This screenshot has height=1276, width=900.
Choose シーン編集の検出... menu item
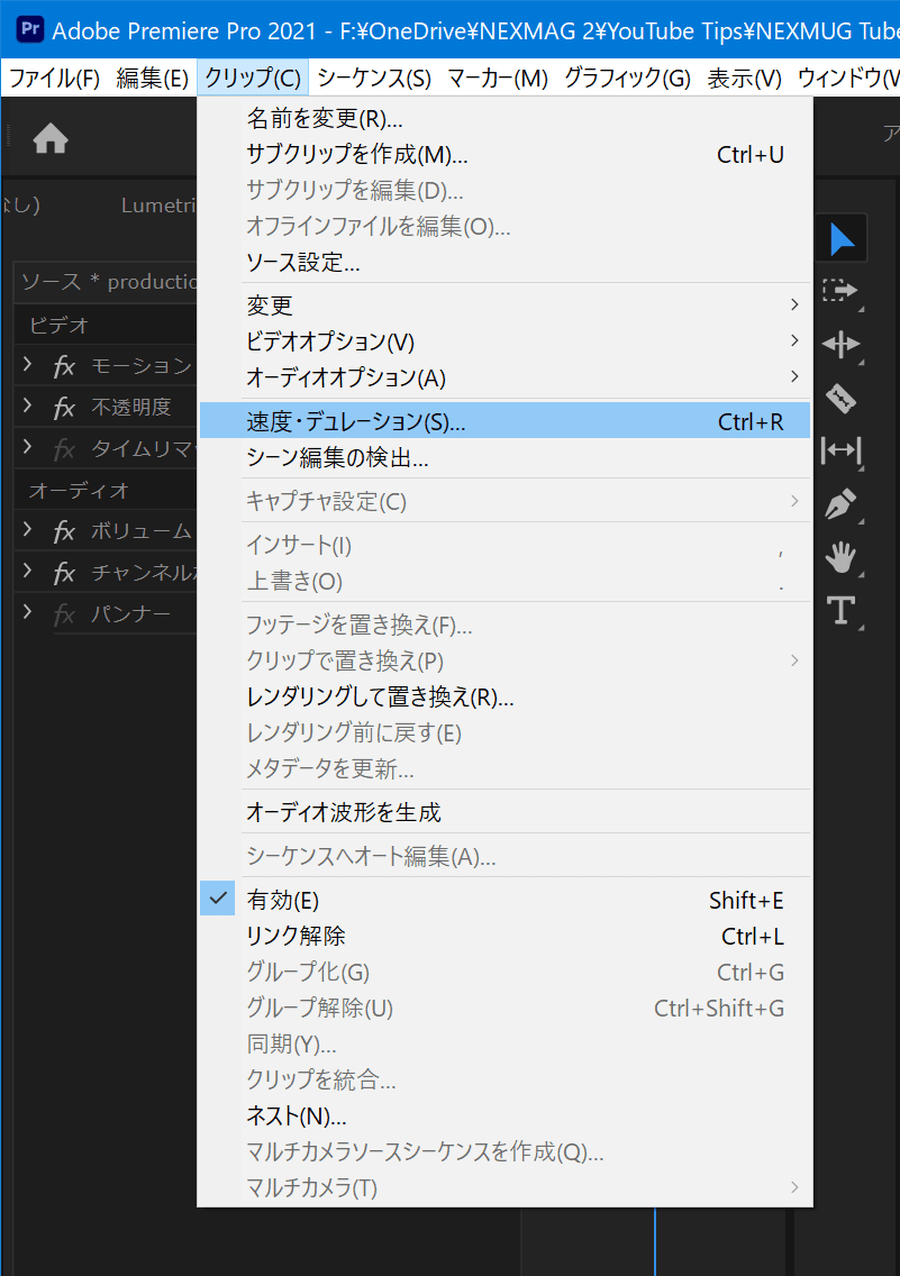pos(505,459)
